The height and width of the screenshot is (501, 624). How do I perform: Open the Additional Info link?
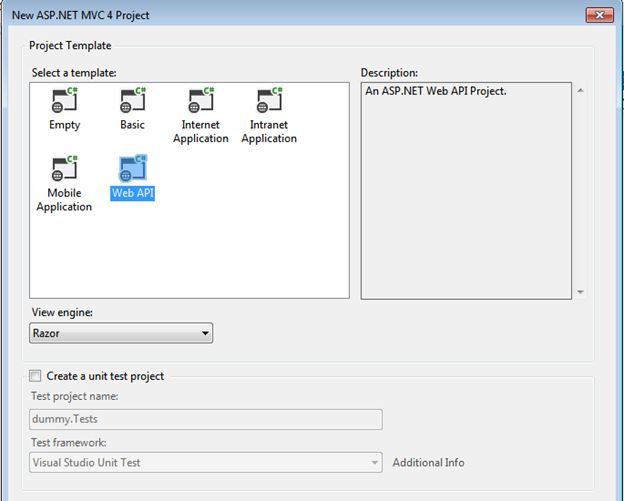pos(428,462)
